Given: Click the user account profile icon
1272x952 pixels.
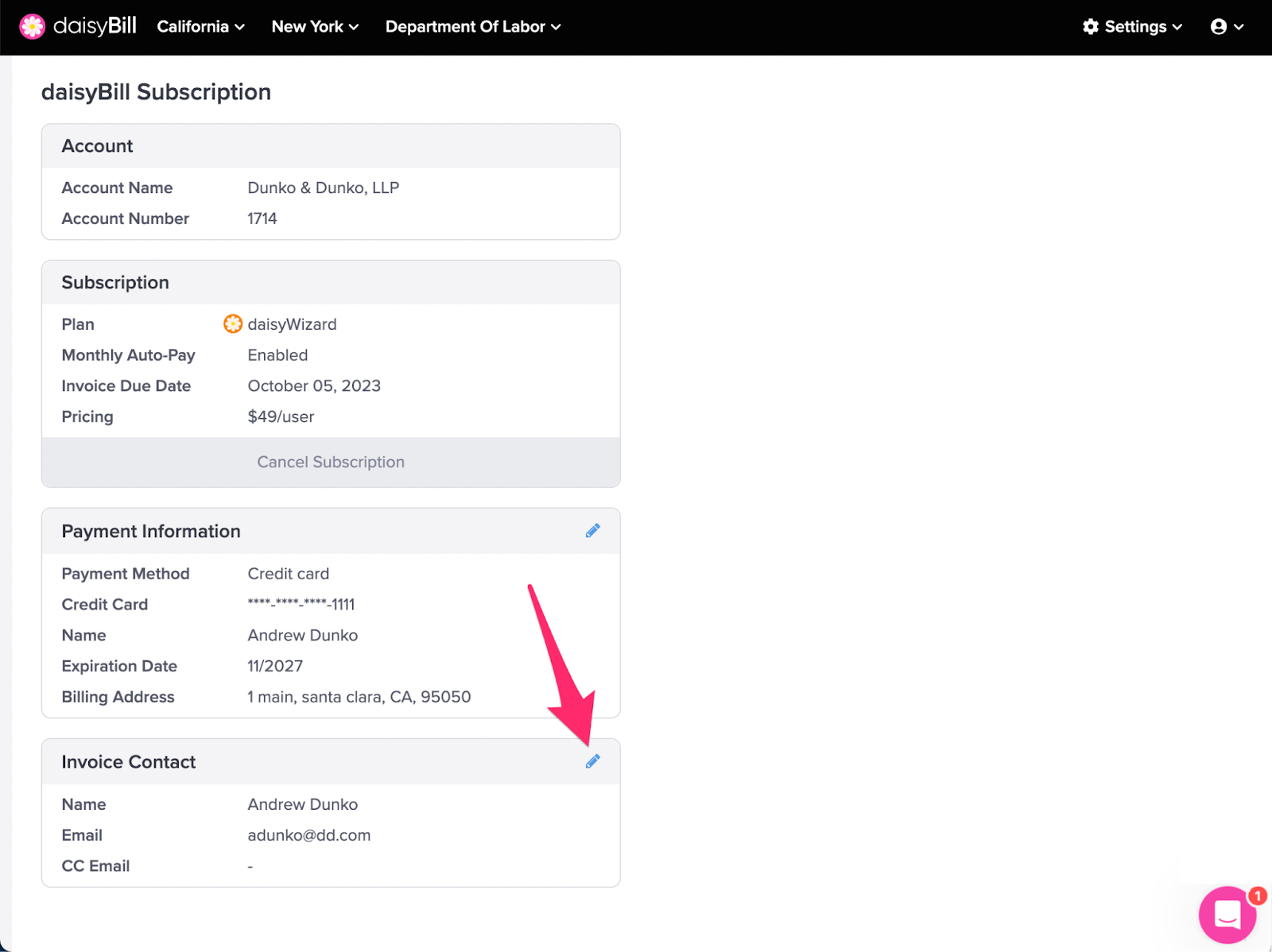Looking at the screenshot, I should click(x=1219, y=26).
